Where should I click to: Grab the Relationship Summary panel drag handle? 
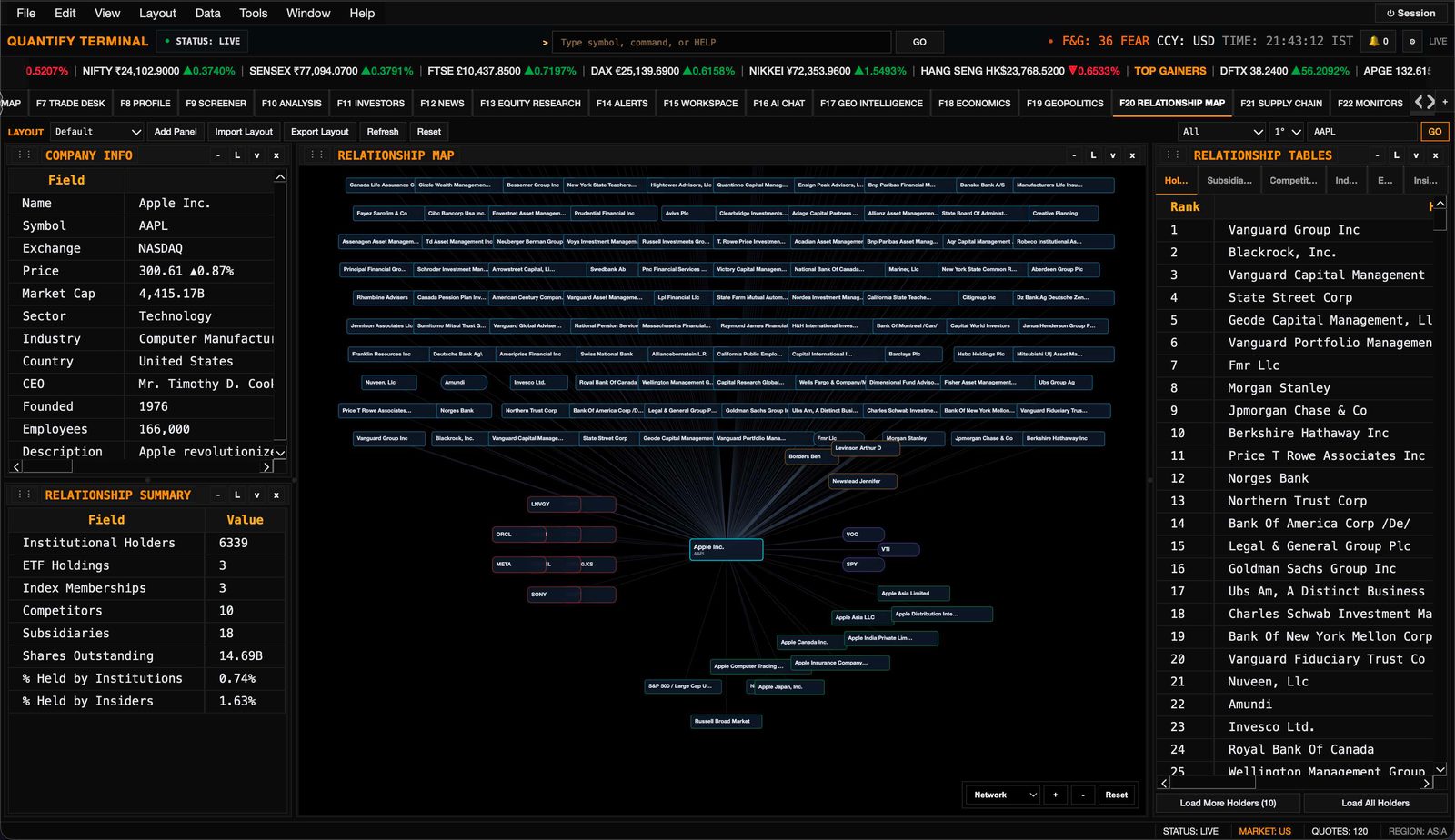(x=25, y=495)
